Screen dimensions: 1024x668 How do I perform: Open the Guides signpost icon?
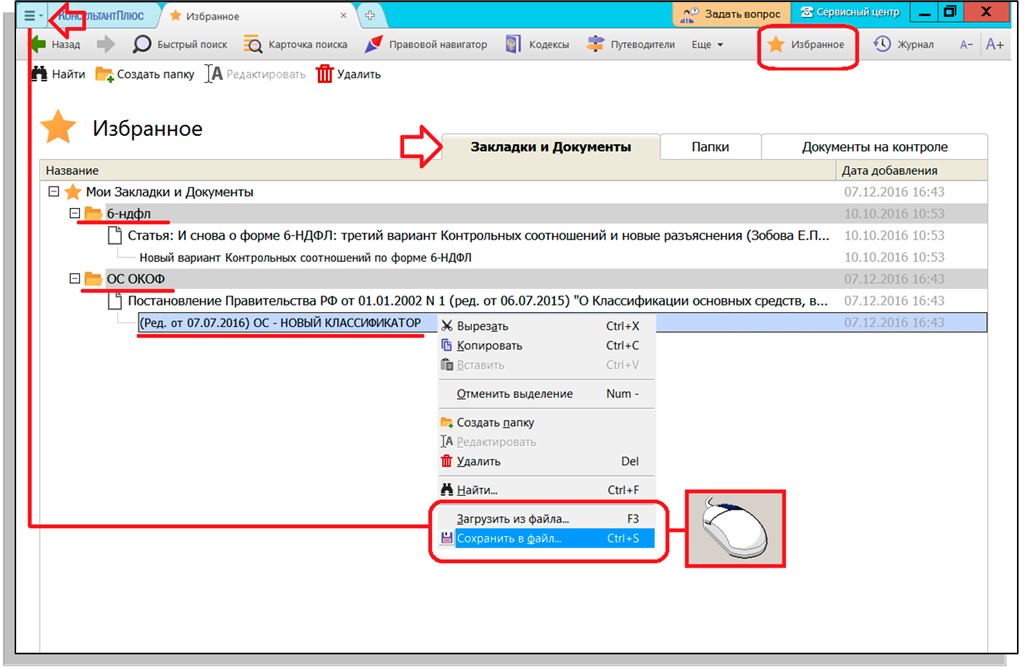point(595,44)
